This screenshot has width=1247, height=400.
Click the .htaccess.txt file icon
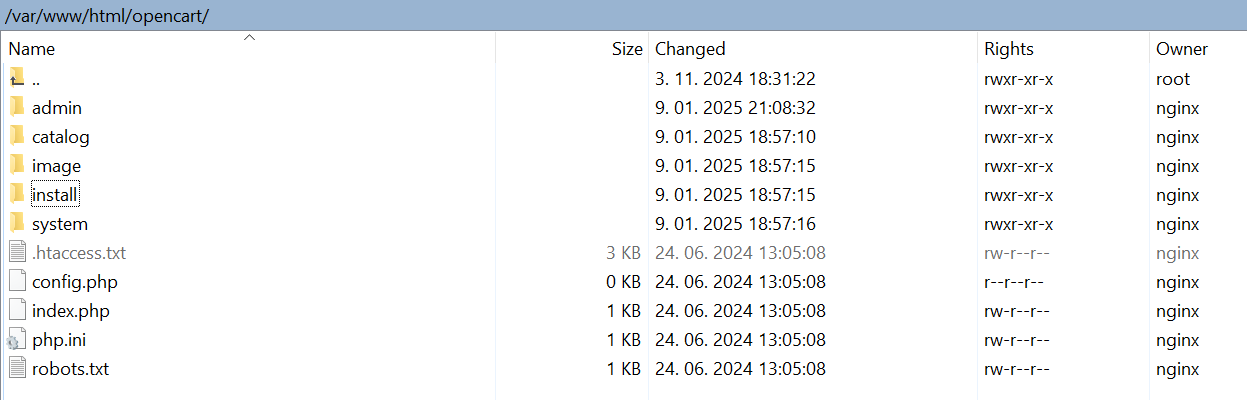click(16, 253)
